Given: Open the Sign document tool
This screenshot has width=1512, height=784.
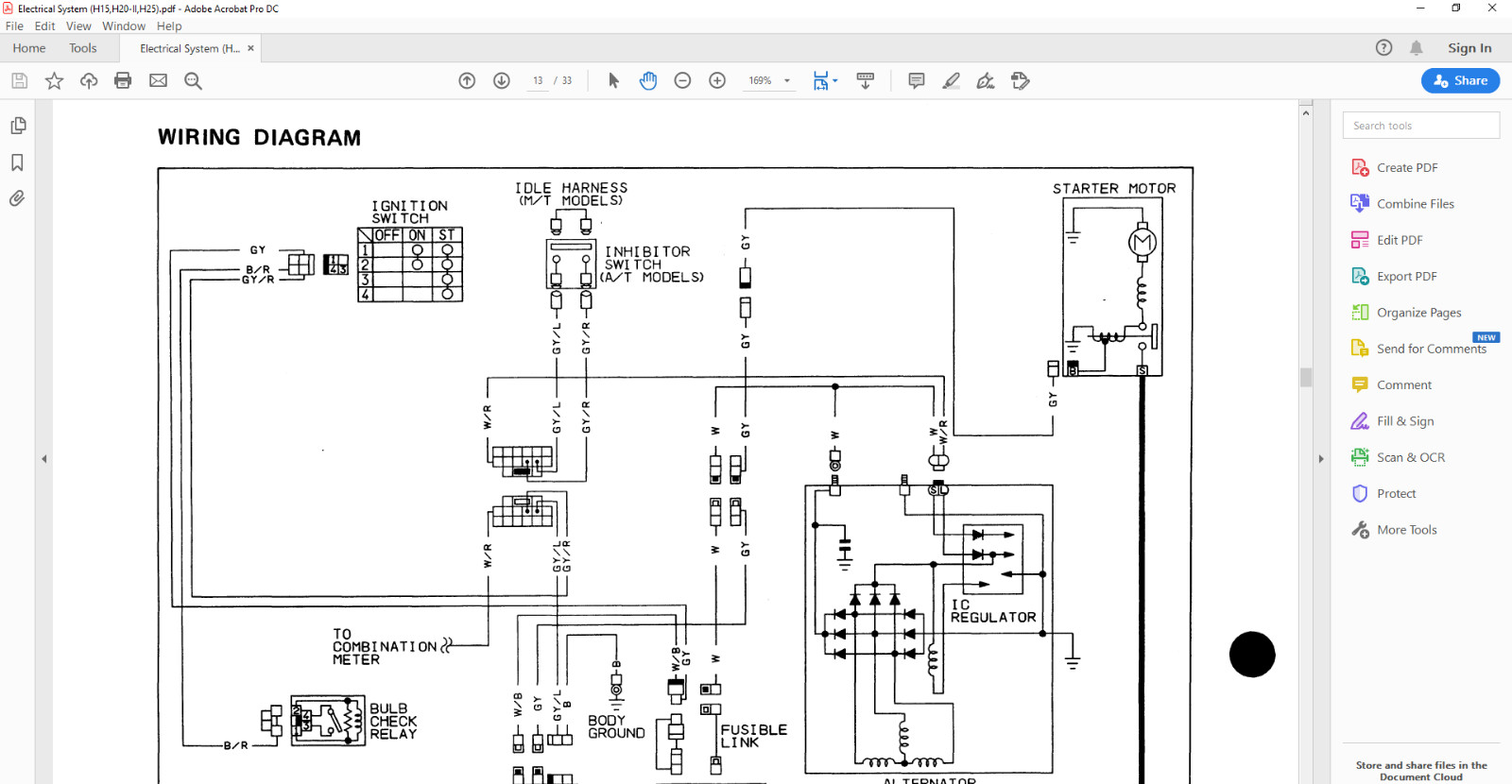Looking at the screenshot, I should 986,81.
